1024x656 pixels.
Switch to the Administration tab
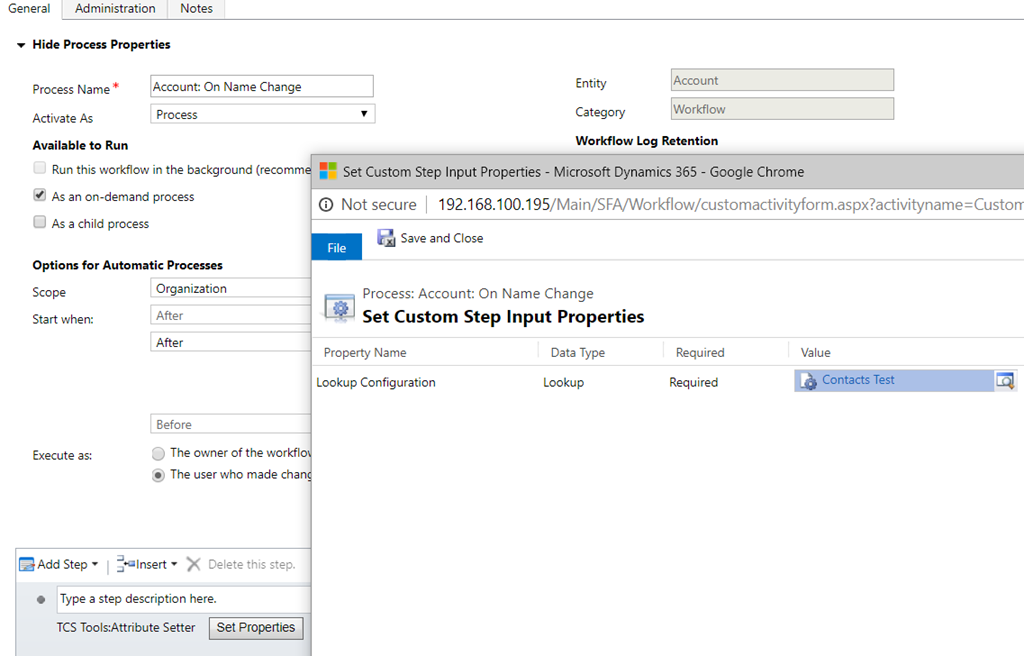click(115, 9)
